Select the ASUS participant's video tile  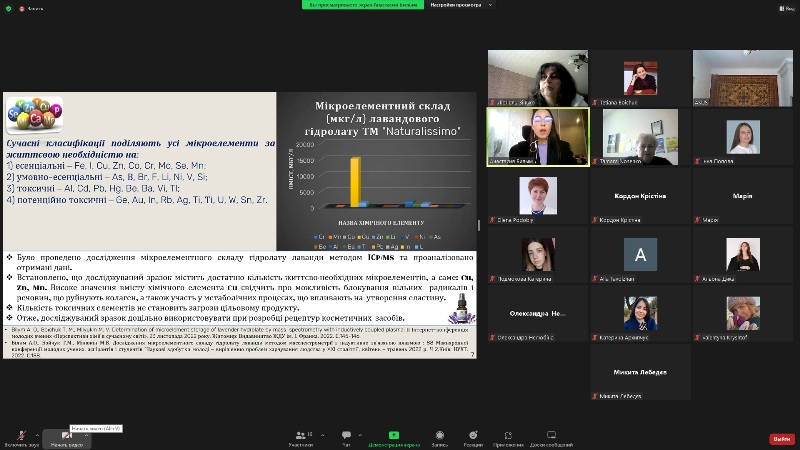[x=742, y=78]
